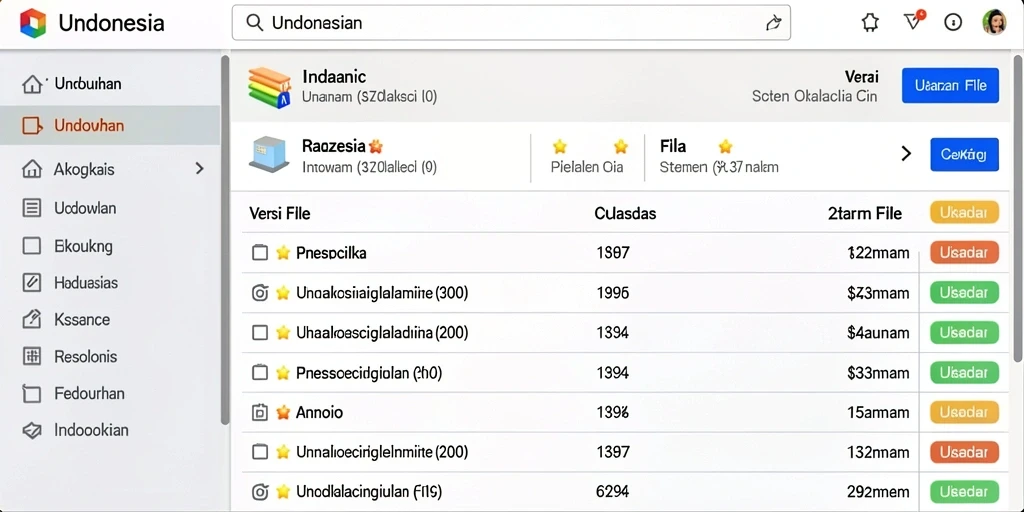1024x512 pixels.
Task: Expand the Akogkais sidebar chevron
Action: 200,169
